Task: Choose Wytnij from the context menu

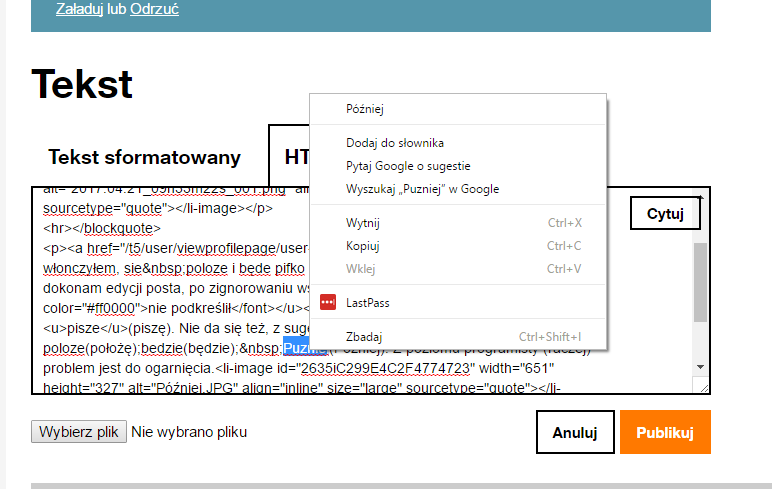Action: tap(363, 223)
